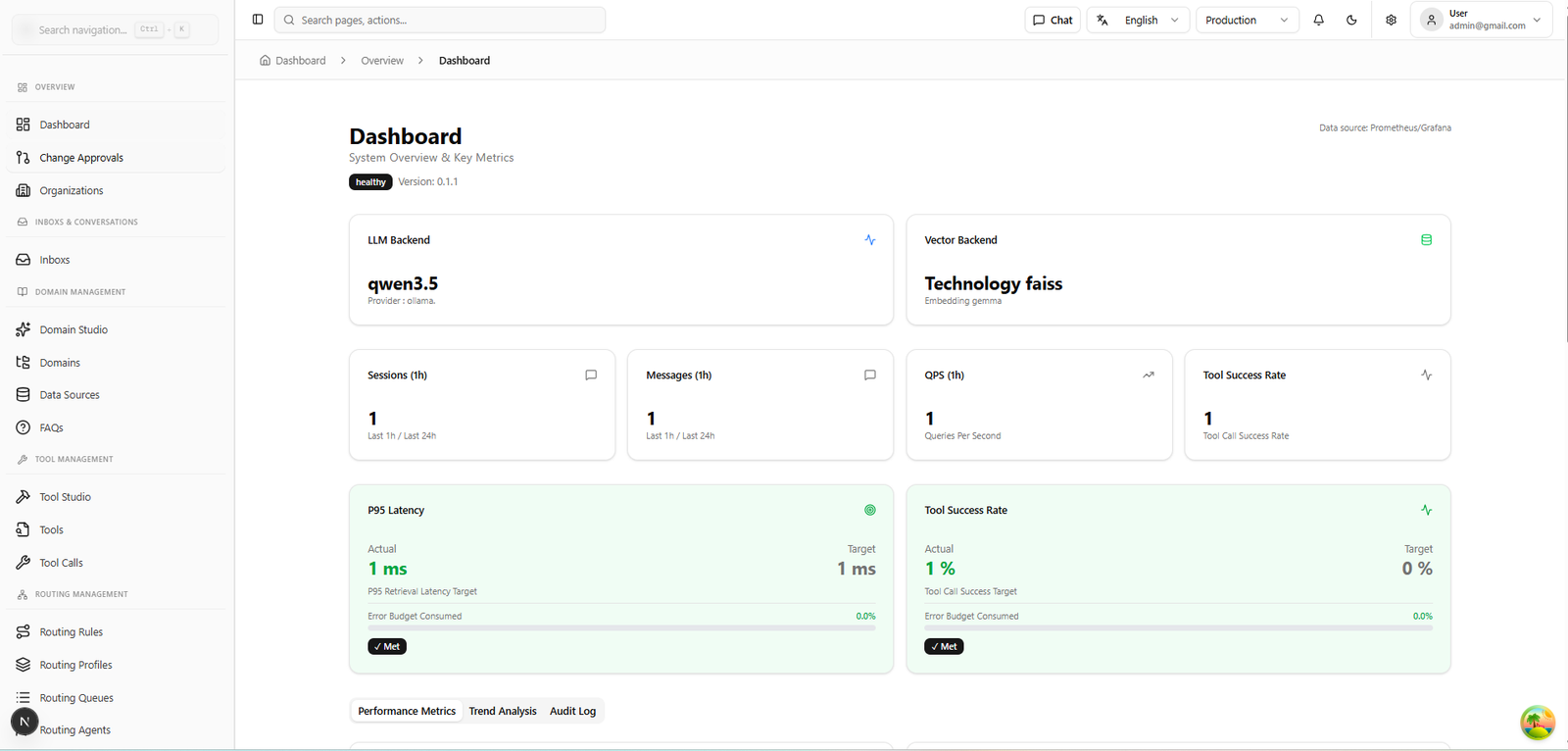1568x751 pixels.
Task: Click the FAQs question mark icon
Action: [24, 427]
